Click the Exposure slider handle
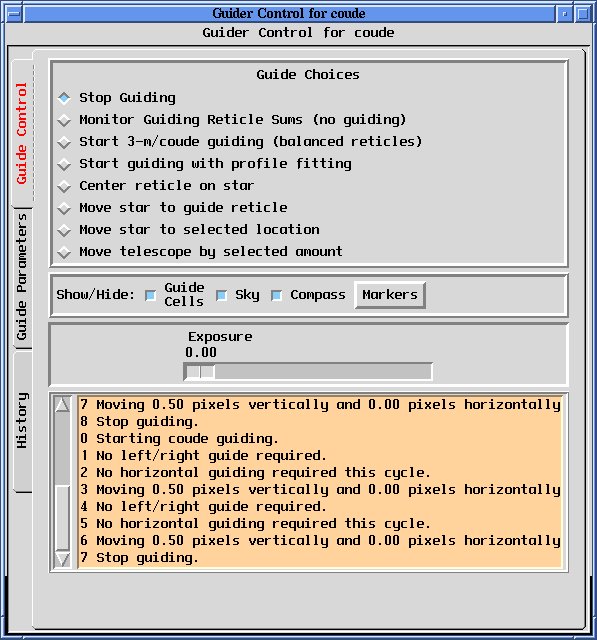The width and height of the screenshot is (597, 640). [x=200, y=371]
